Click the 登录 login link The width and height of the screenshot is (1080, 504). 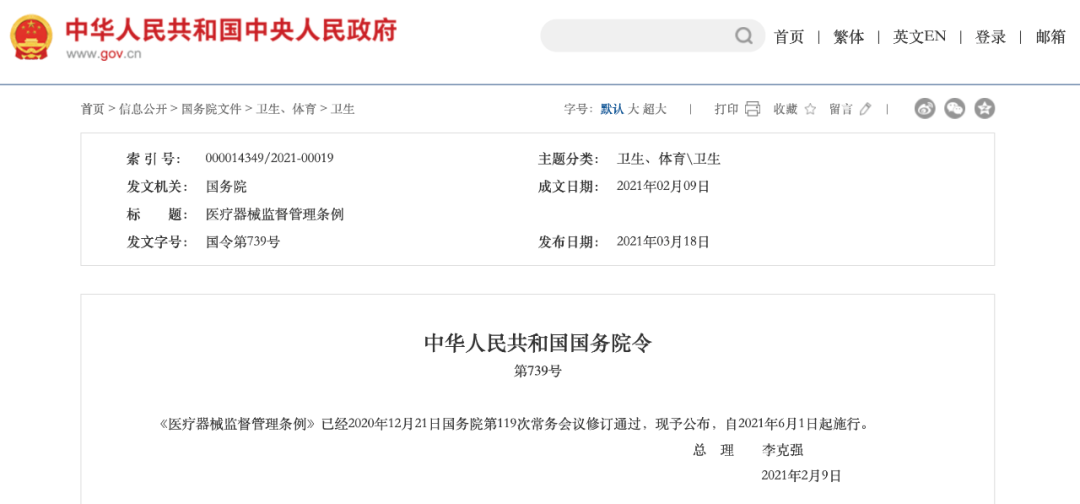point(990,37)
